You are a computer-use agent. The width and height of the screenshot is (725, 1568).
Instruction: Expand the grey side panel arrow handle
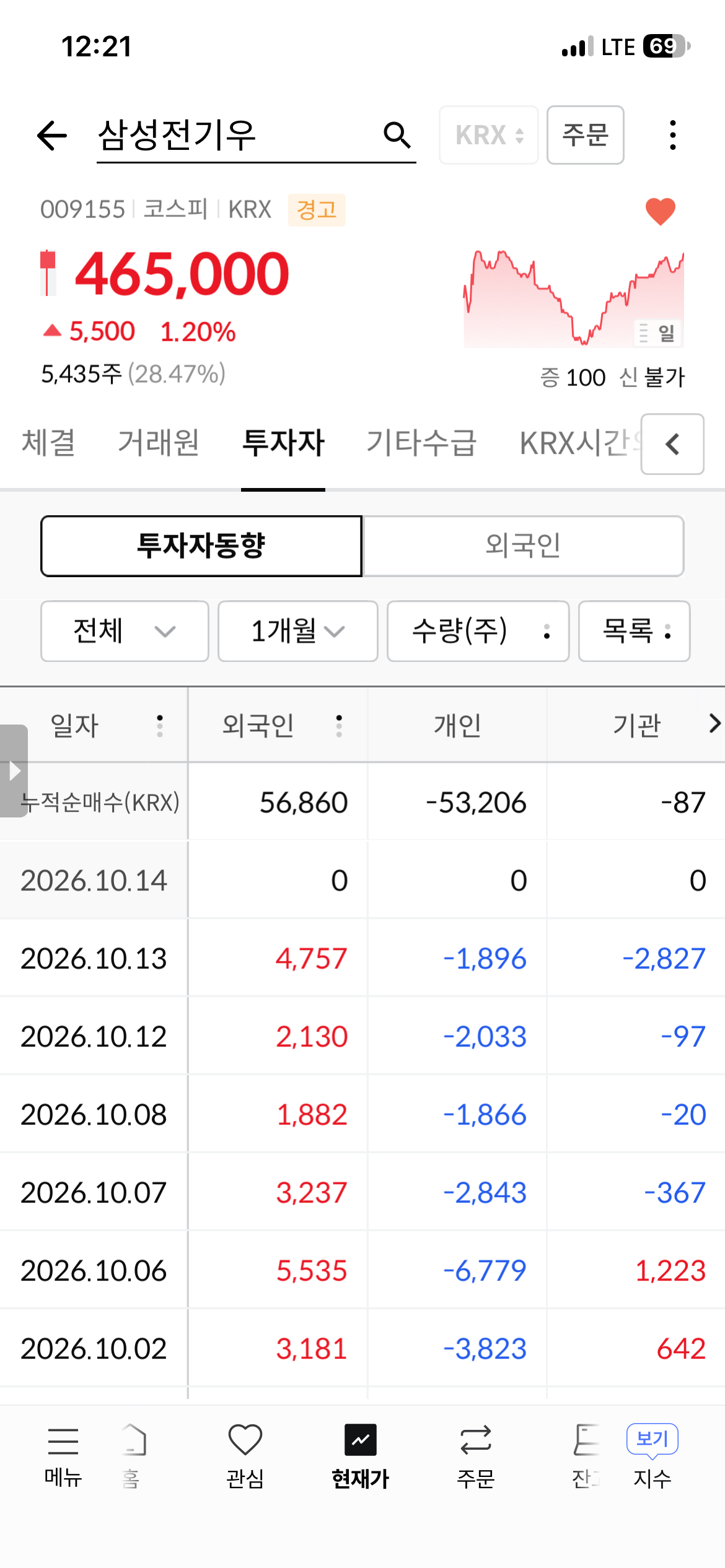pyautogui.click(x=14, y=771)
